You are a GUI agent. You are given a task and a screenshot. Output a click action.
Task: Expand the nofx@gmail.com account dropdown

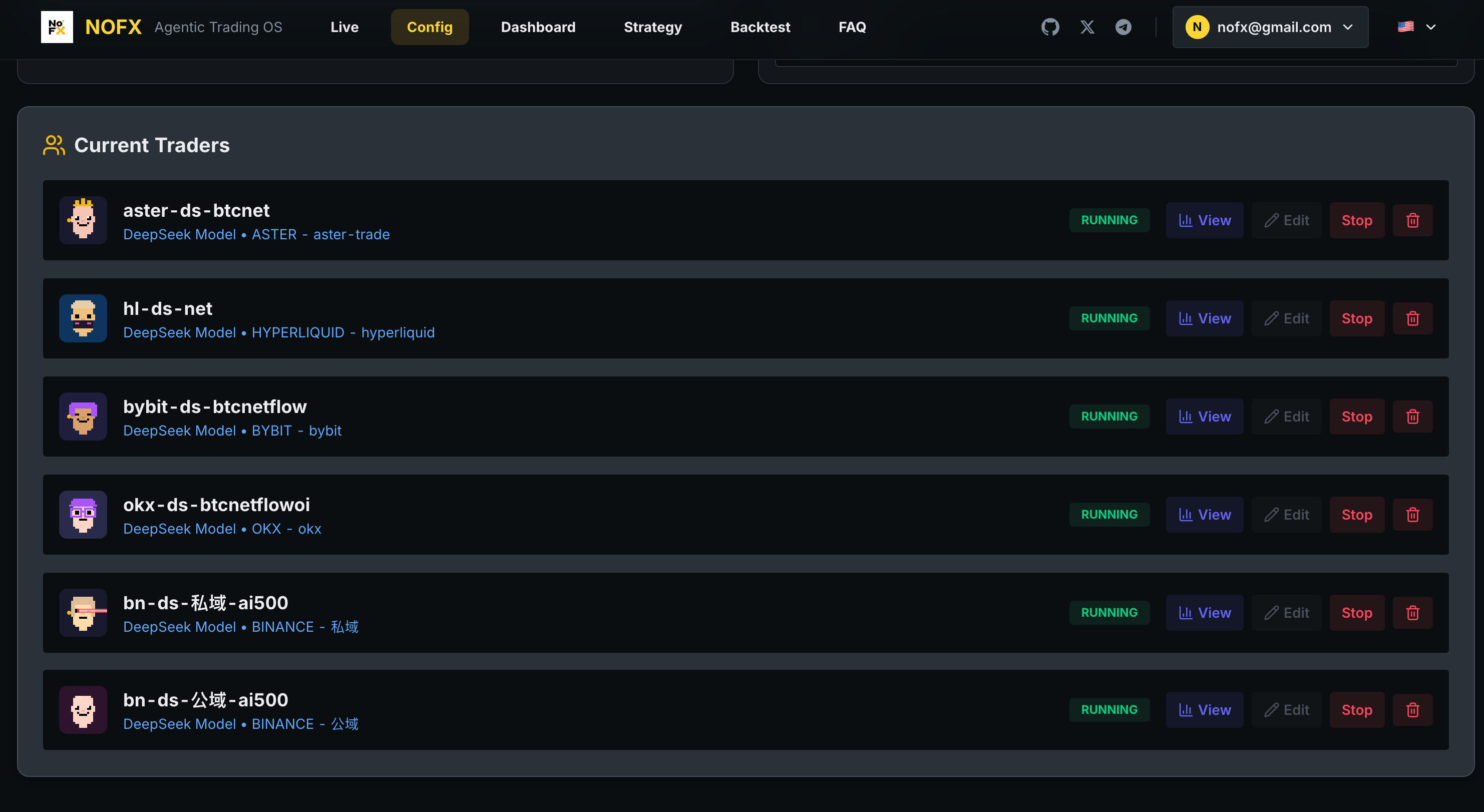pos(1270,27)
